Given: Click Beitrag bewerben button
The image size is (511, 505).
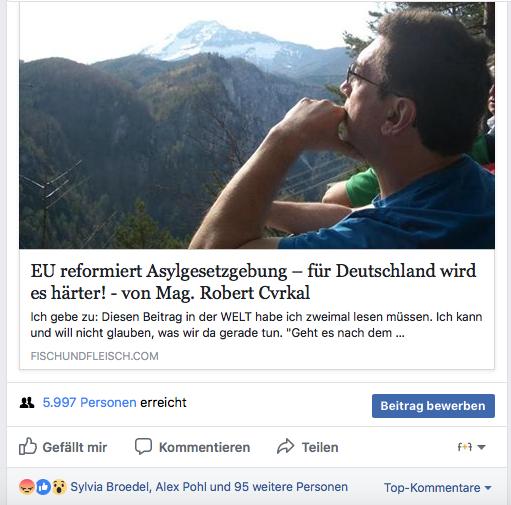Looking at the screenshot, I should coord(433,406).
